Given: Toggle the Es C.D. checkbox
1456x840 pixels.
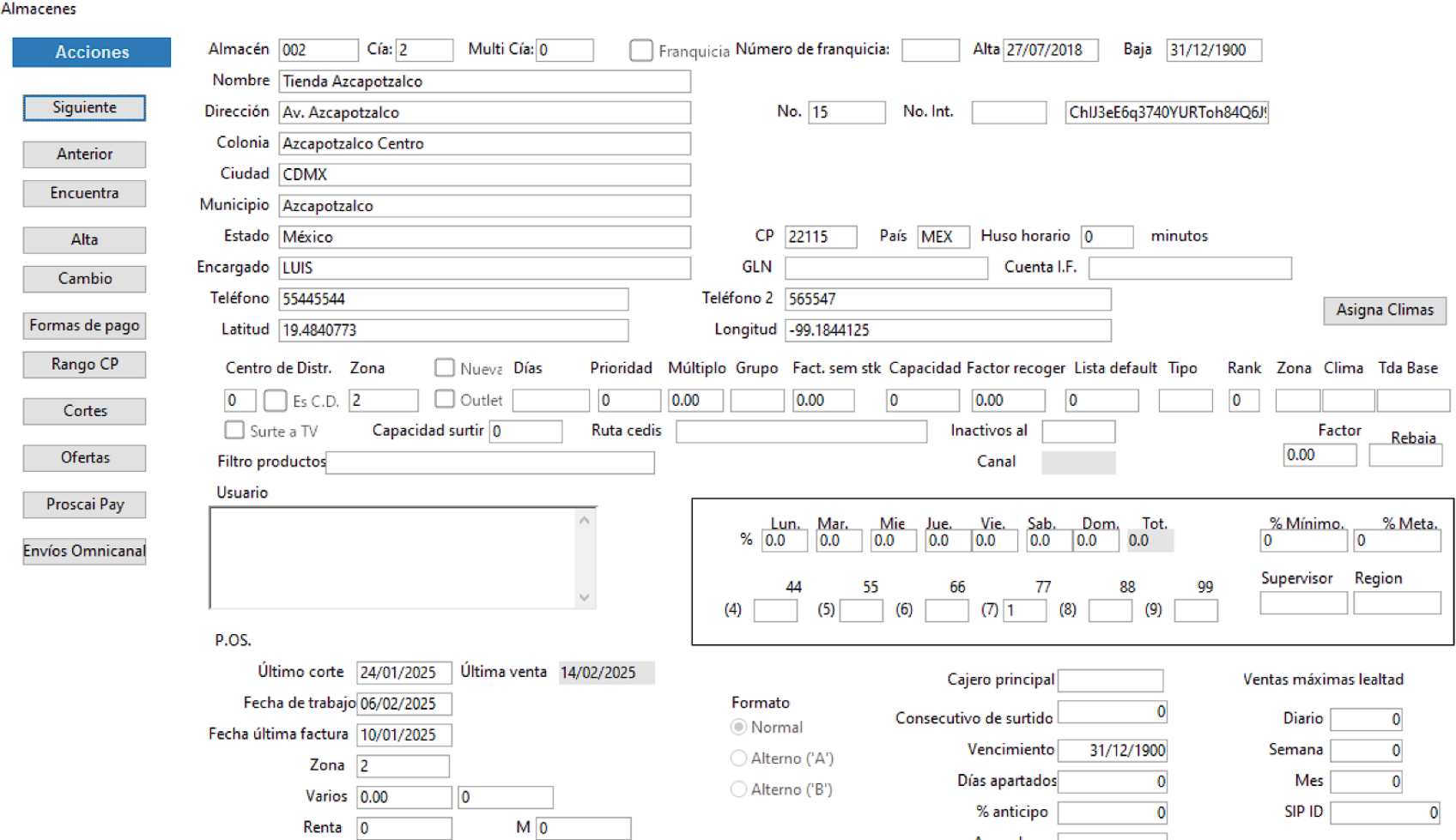Looking at the screenshot, I should 275,401.
